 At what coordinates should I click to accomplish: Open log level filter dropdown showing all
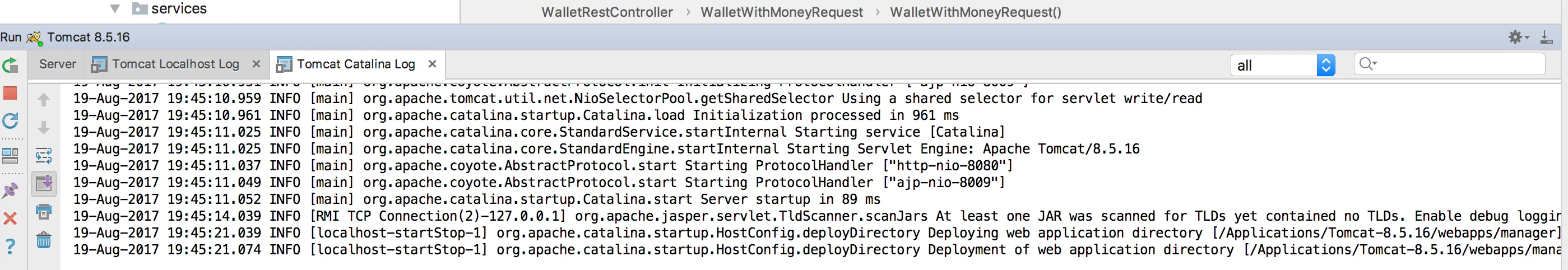[x=1283, y=65]
